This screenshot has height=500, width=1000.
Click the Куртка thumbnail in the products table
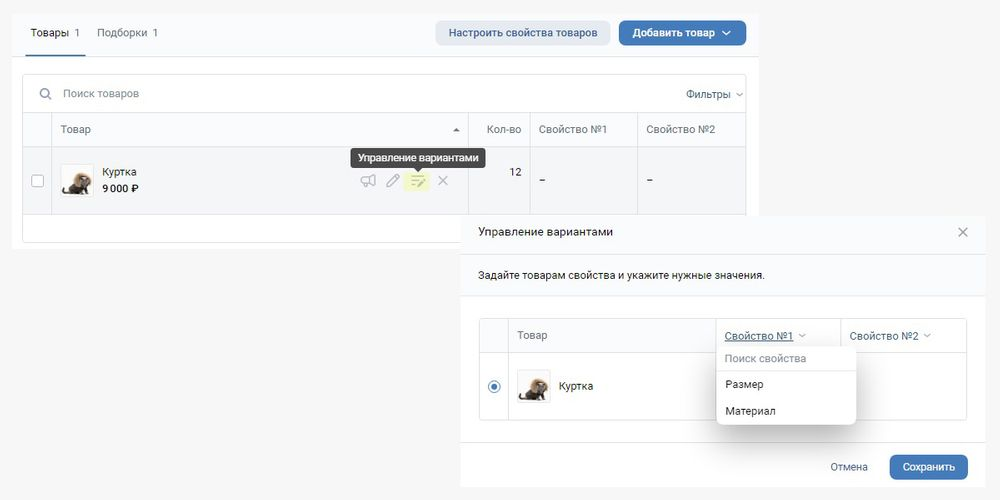(77, 180)
